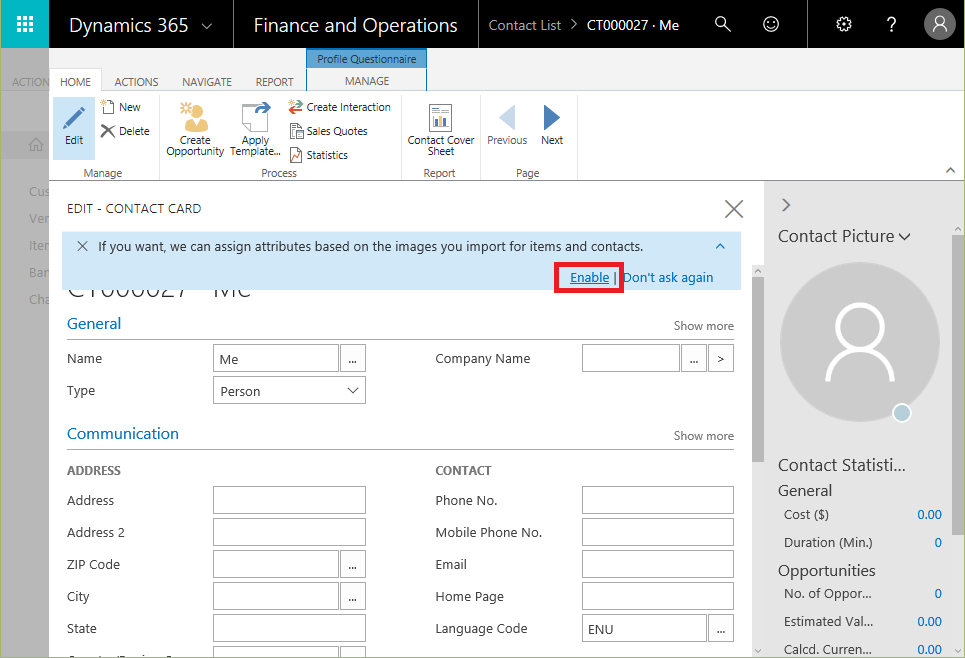
Task: Switch to the HOME ribbon tab
Action: coord(75,82)
